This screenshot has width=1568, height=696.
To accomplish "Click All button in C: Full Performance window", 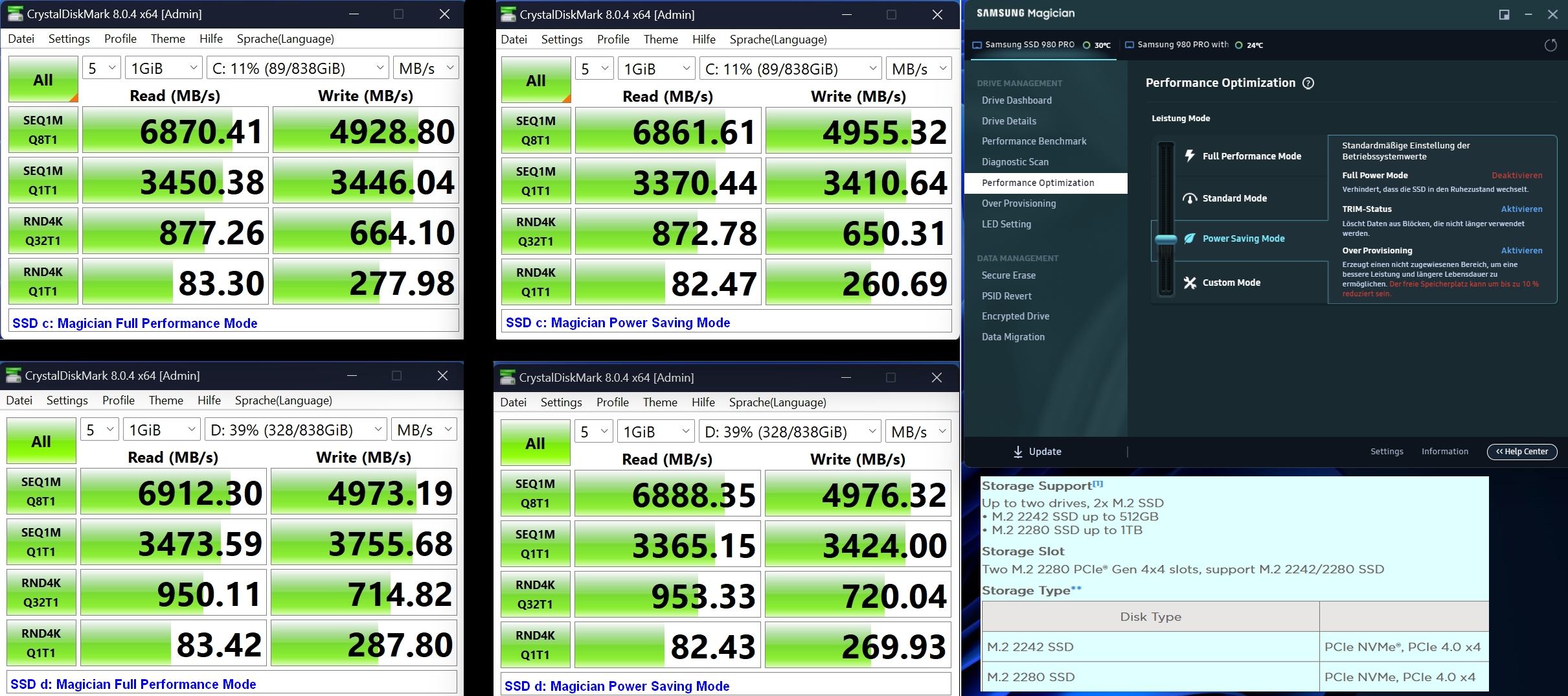I will (x=43, y=80).
